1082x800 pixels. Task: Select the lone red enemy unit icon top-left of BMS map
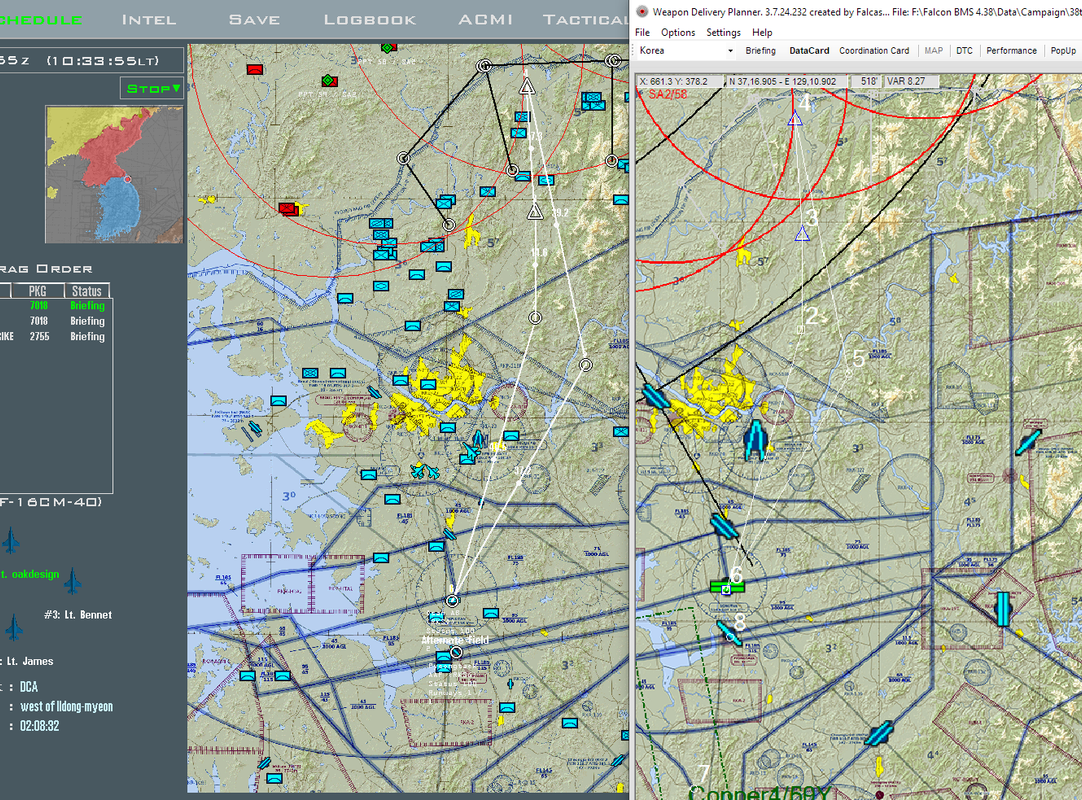[x=255, y=69]
